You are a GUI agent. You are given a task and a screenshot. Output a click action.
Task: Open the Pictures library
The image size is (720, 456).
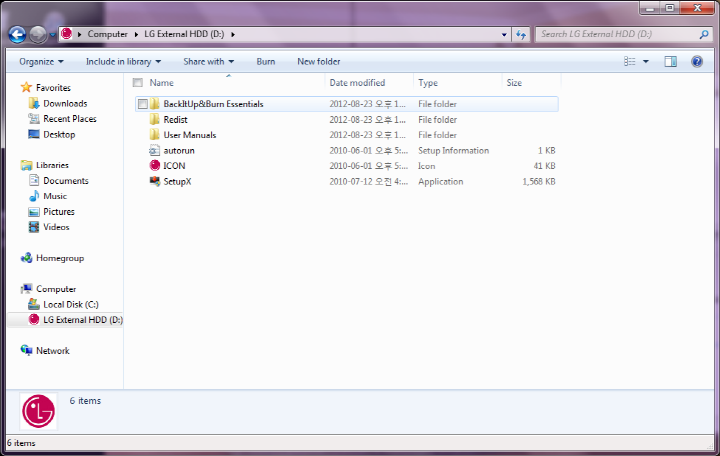pyautogui.click(x=59, y=212)
